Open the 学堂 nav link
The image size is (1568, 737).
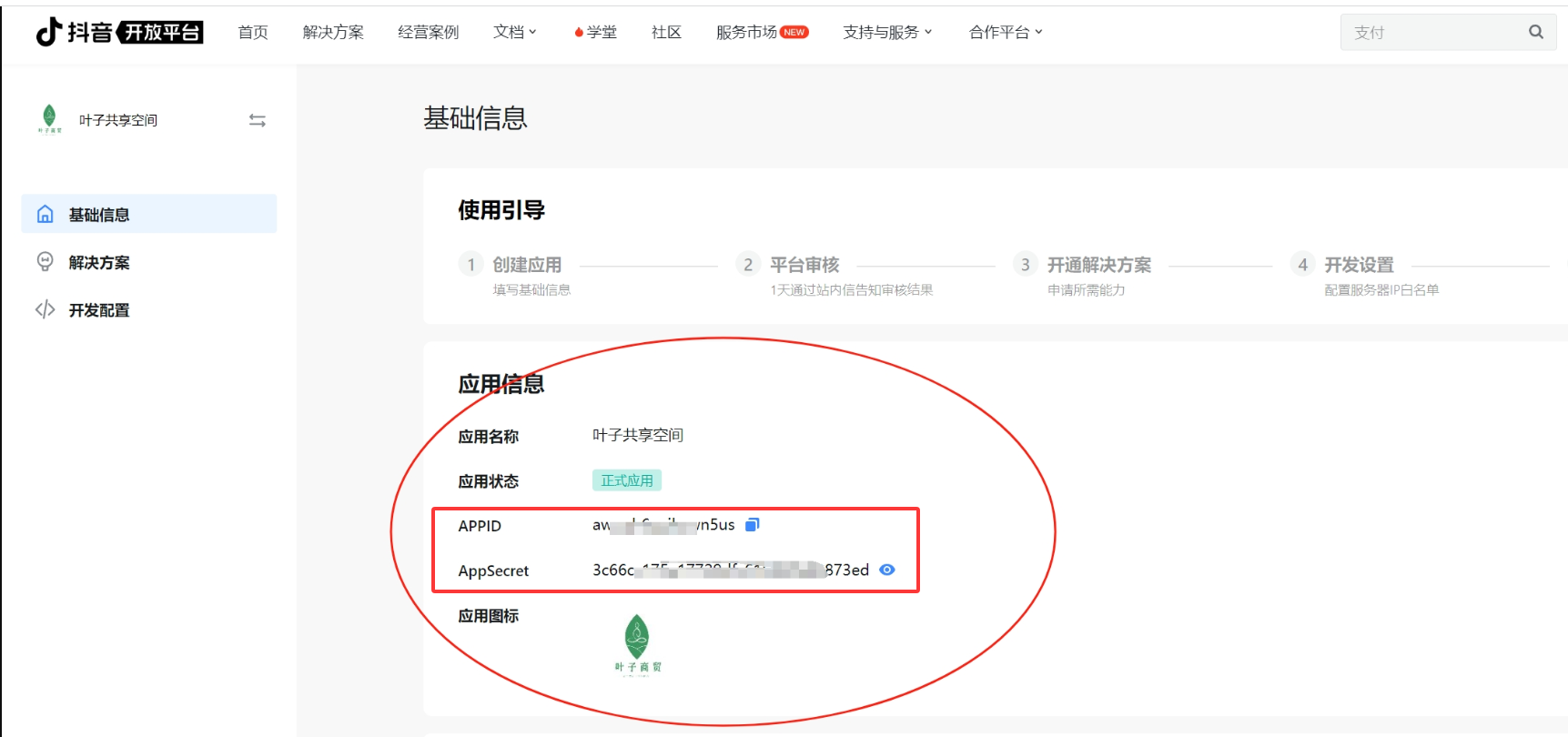[x=595, y=32]
